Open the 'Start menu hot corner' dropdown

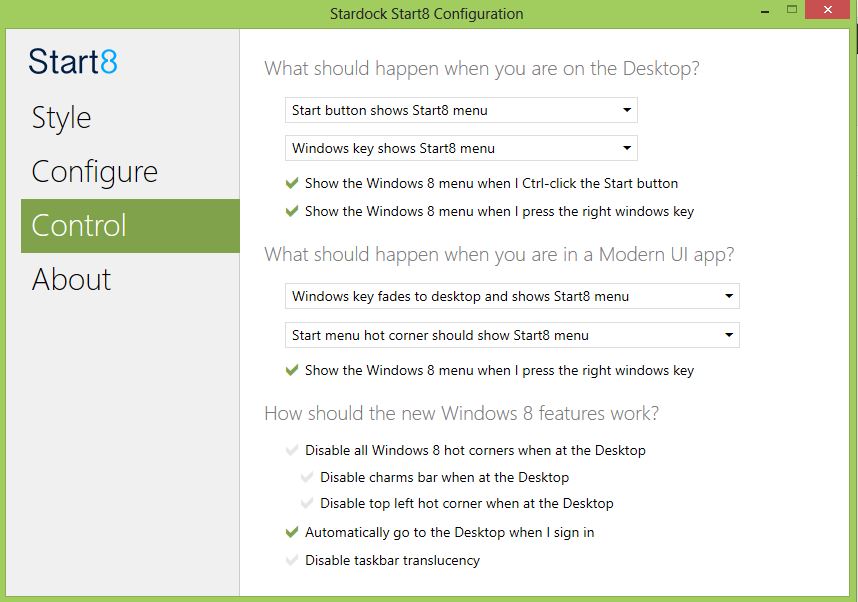pos(512,335)
